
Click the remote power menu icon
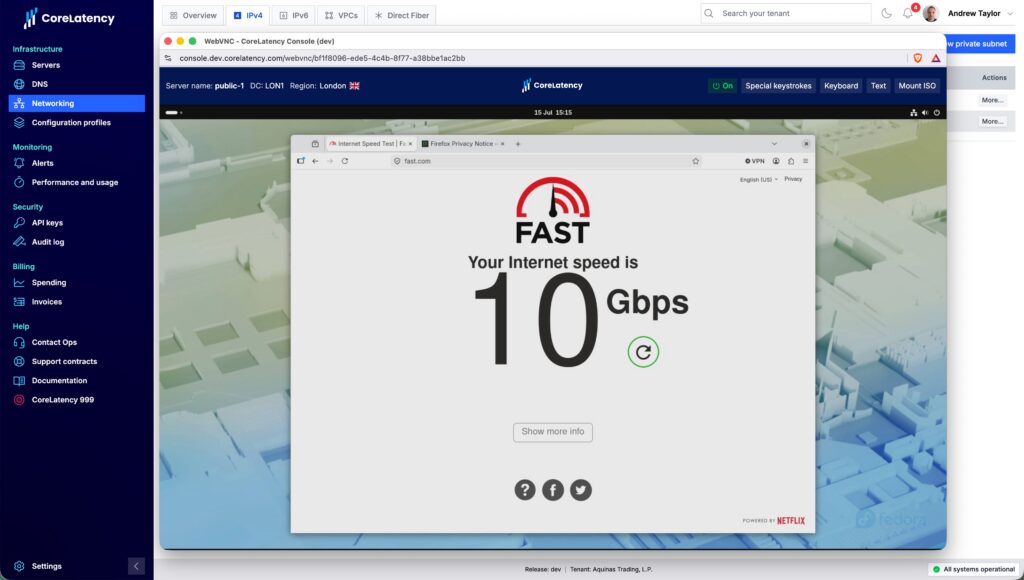(936, 112)
